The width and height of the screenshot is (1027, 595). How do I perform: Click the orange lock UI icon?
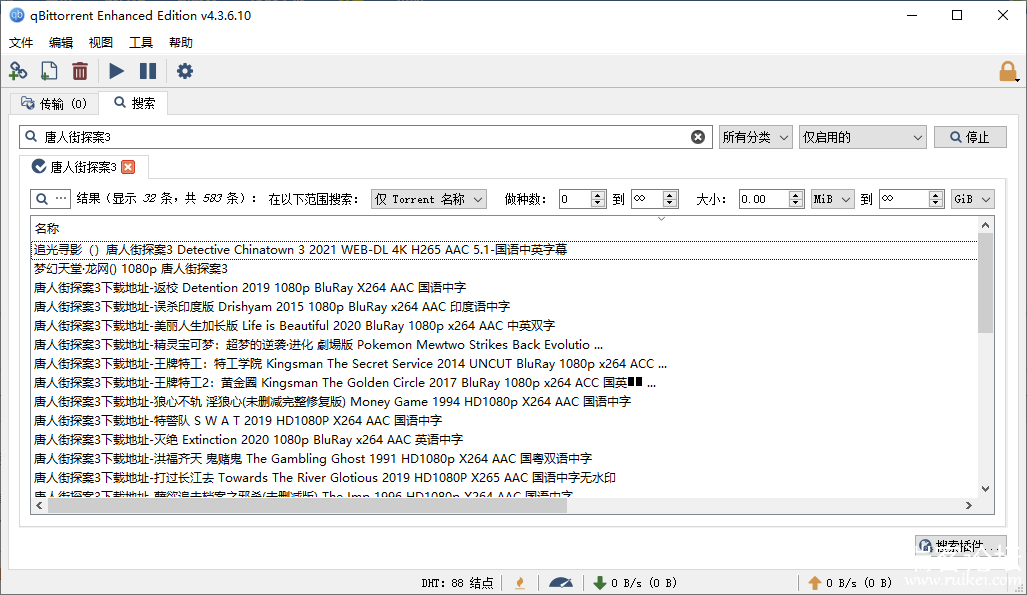[x=1008, y=71]
